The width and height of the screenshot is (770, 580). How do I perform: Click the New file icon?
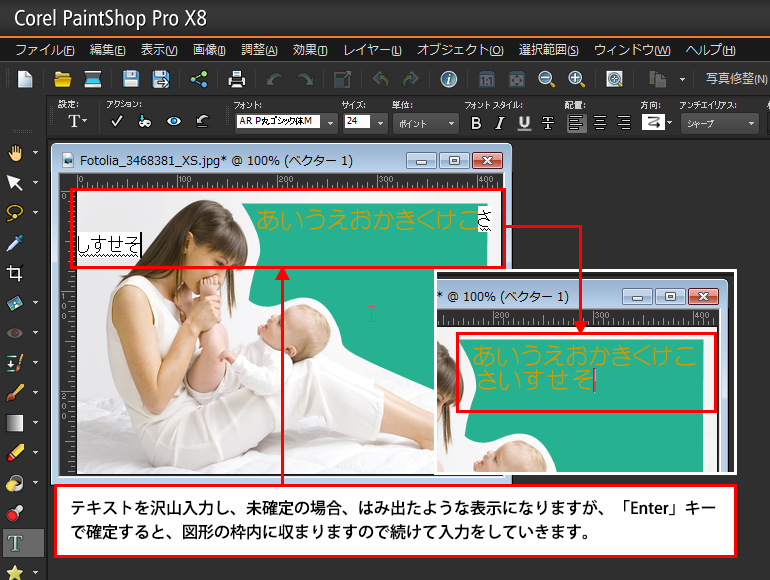coord(25,79)
